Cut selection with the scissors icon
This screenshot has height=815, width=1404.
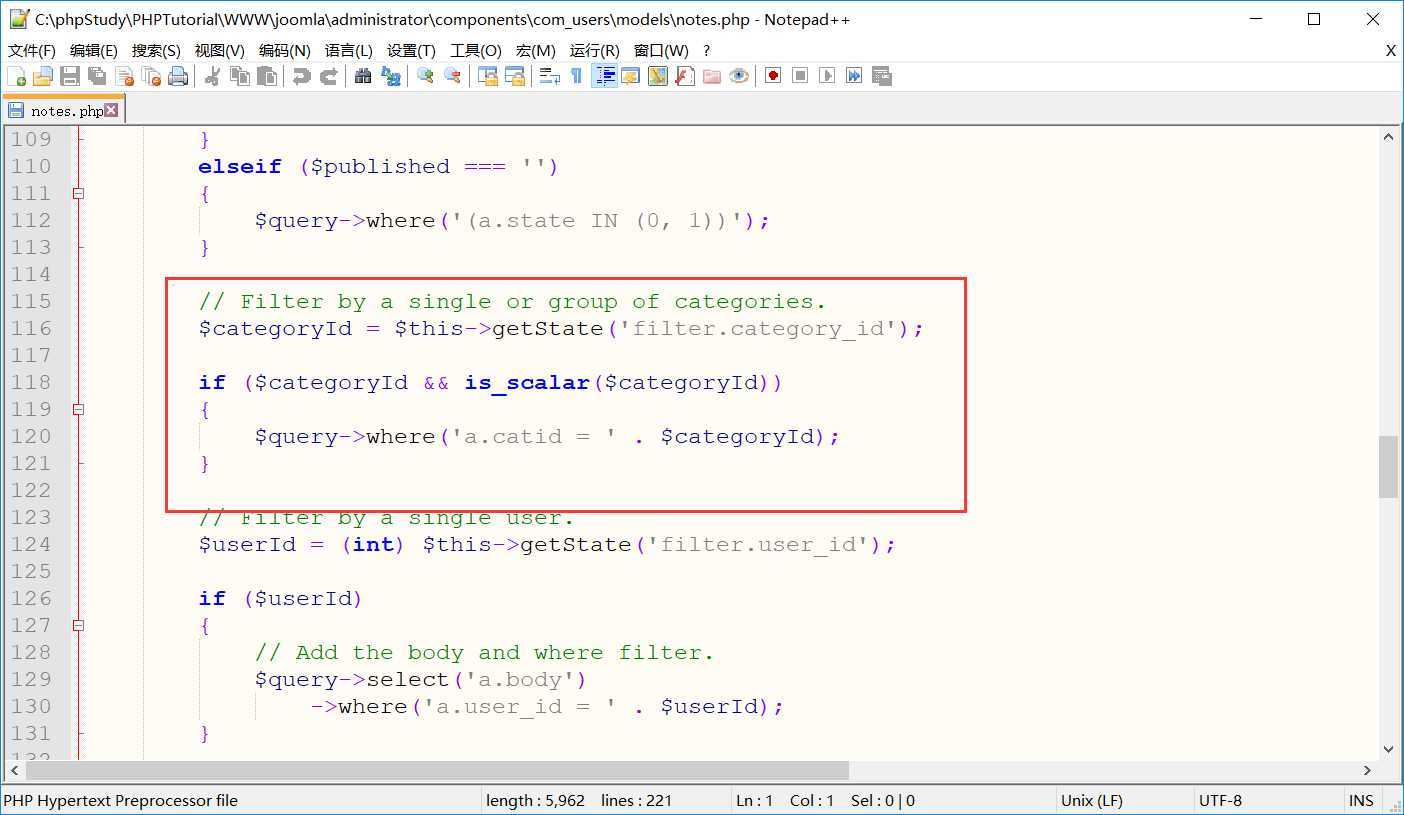coord(212,76)
